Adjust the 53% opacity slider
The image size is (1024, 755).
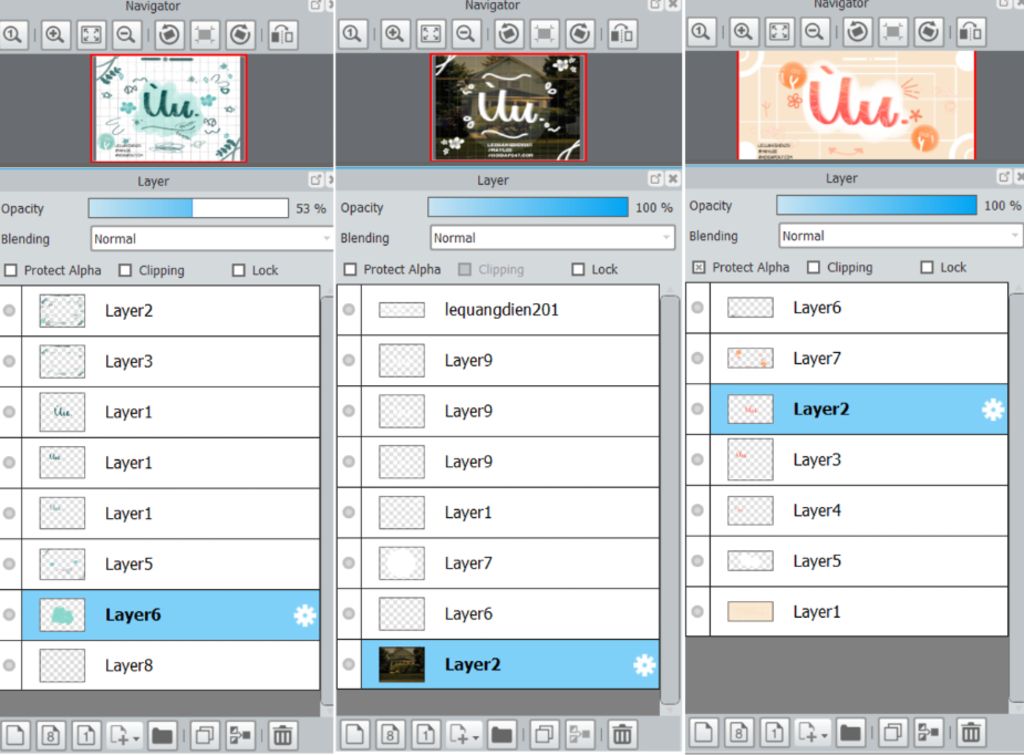[188, 208]
